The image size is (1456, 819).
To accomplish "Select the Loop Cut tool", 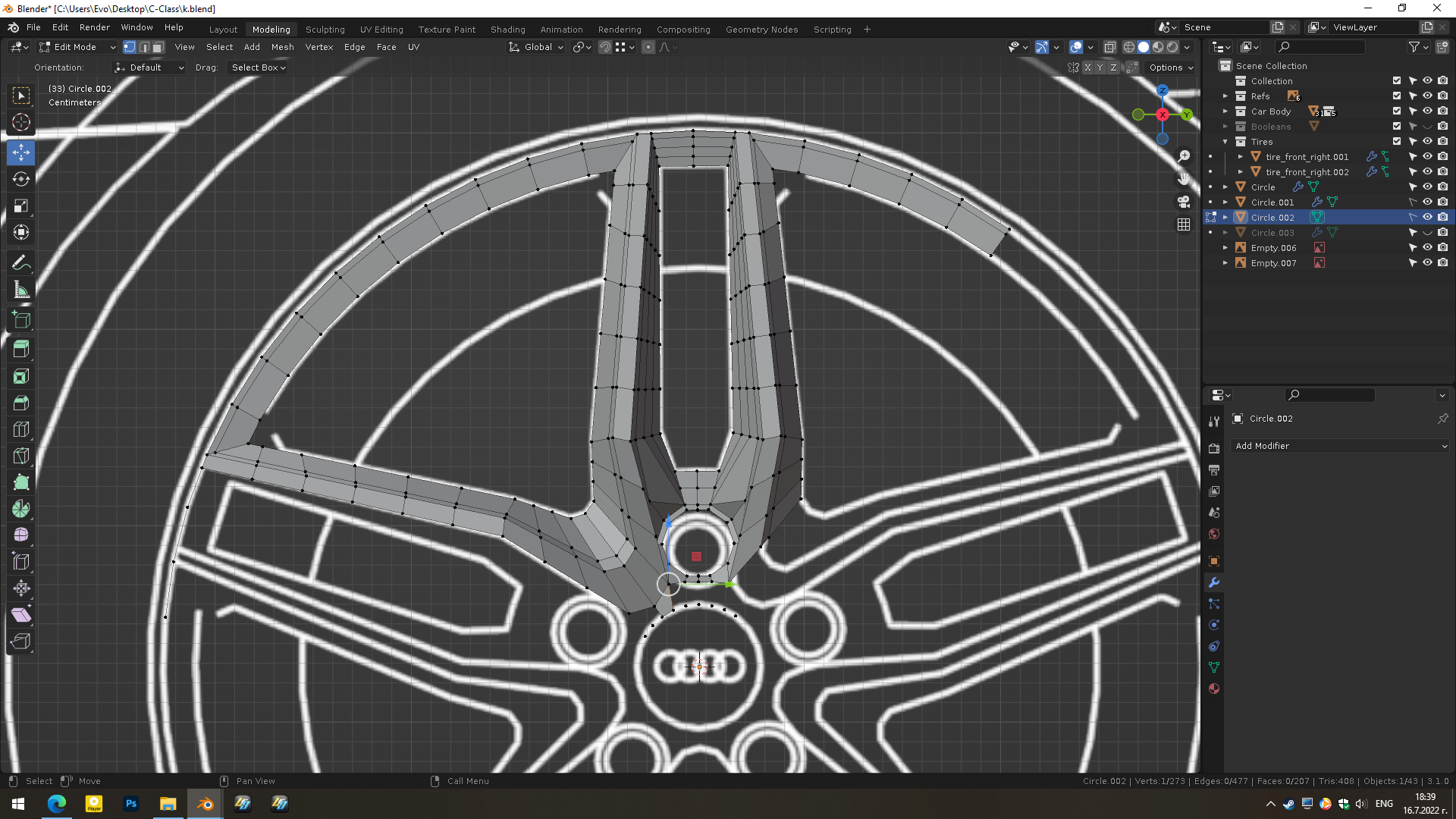I will (21, 429).
